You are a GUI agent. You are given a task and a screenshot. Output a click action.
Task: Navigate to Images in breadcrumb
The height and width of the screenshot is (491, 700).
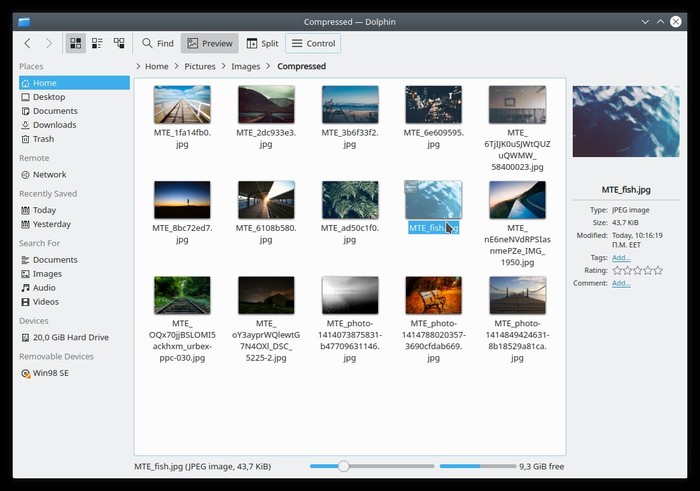tap(246, 66)
